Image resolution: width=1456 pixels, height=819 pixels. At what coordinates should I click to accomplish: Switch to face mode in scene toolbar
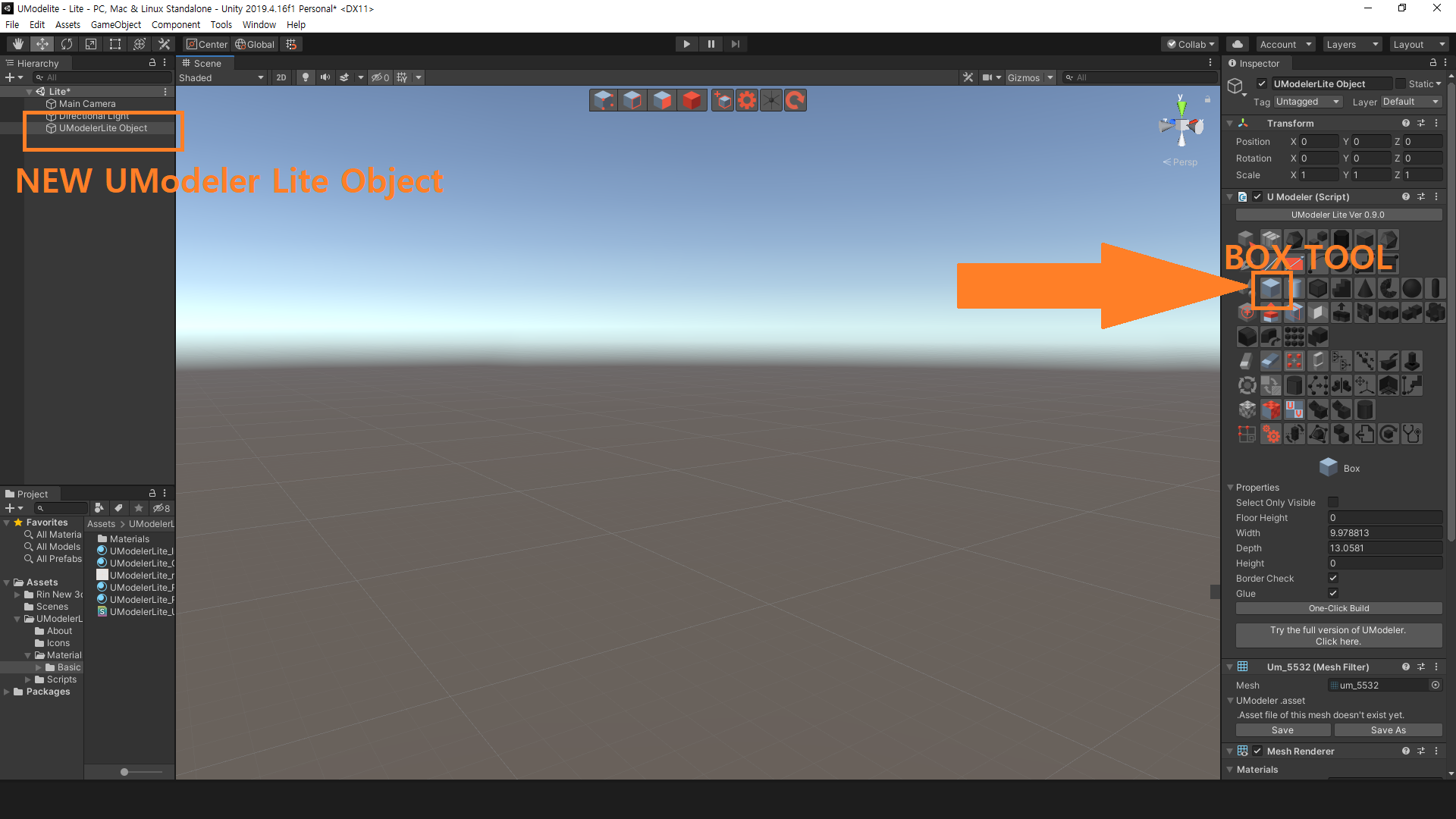[662, 100]
